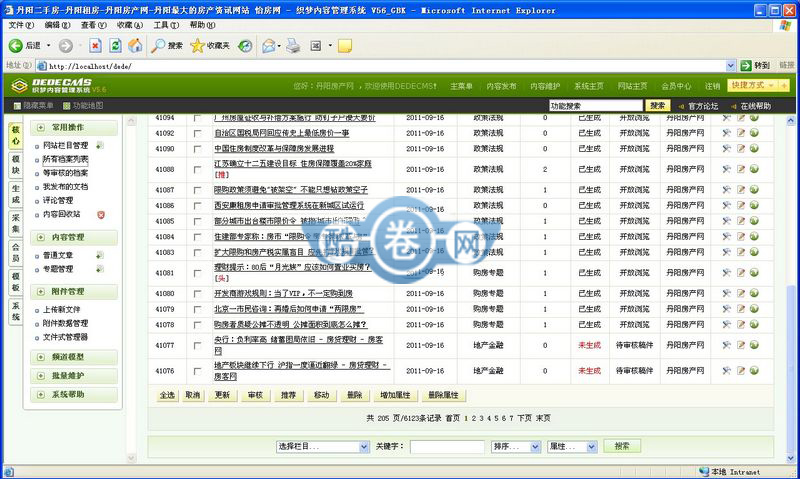Tick checkbox for article 41092
Image resolution: width=800 pixels, height=479 pixels.
197,134
